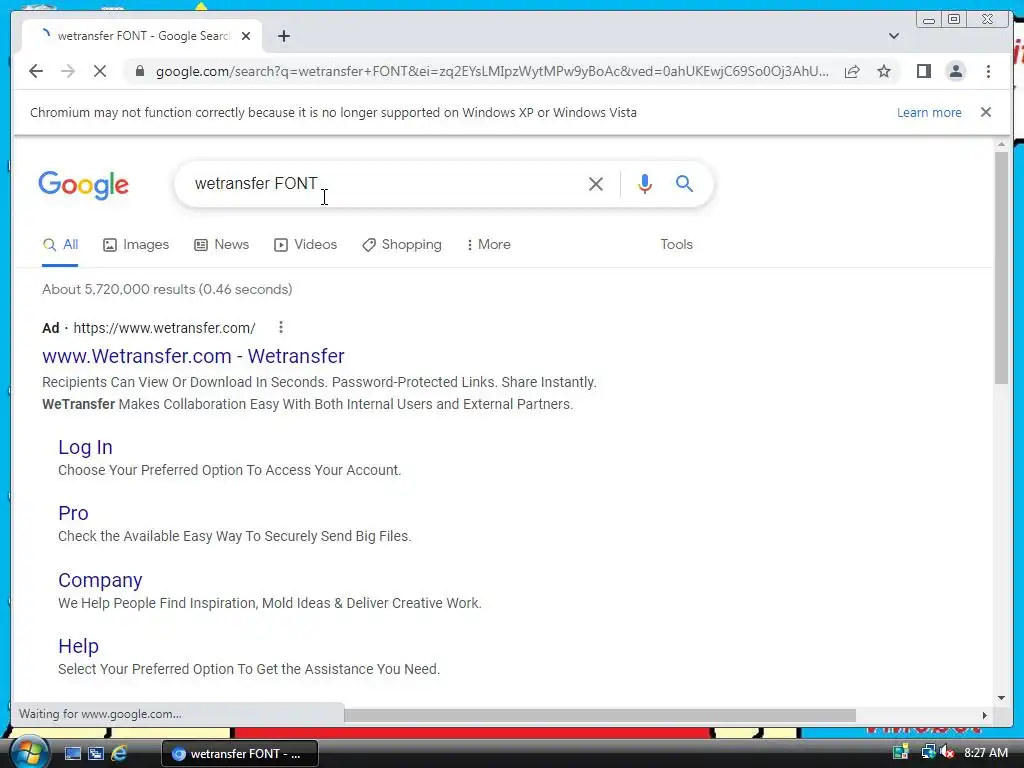Switch to News results tab
The height and width of the screenshot is (768, 1024).
221,244
